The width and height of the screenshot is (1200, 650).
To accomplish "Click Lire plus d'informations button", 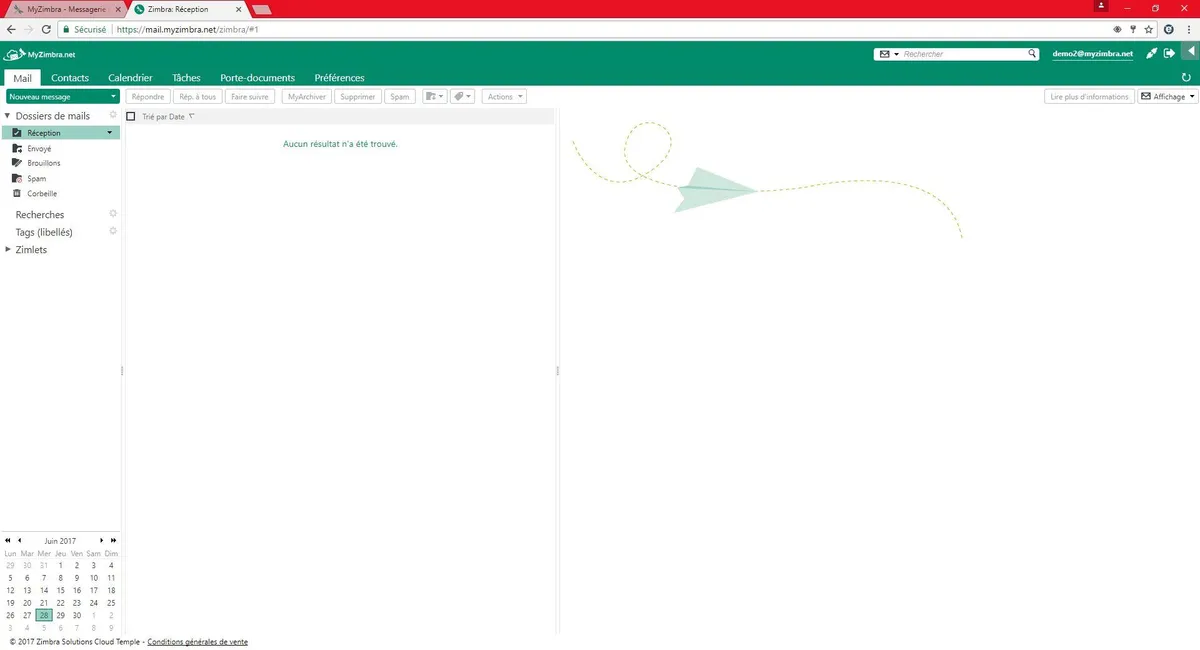I will (1089, 97).
